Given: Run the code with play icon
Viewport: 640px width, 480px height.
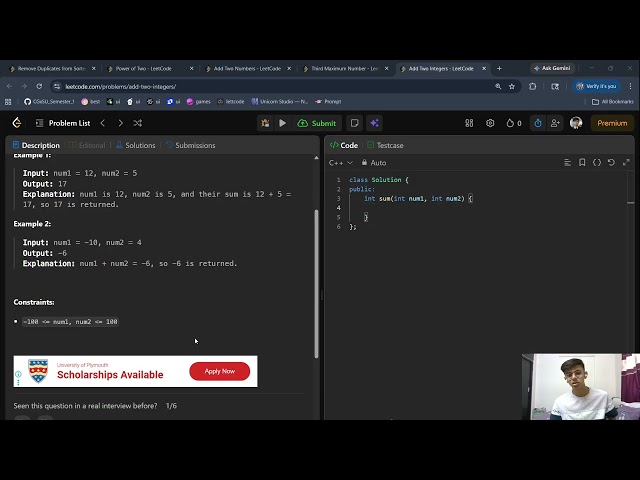Looking at the screenshot, I should [282, 123].
